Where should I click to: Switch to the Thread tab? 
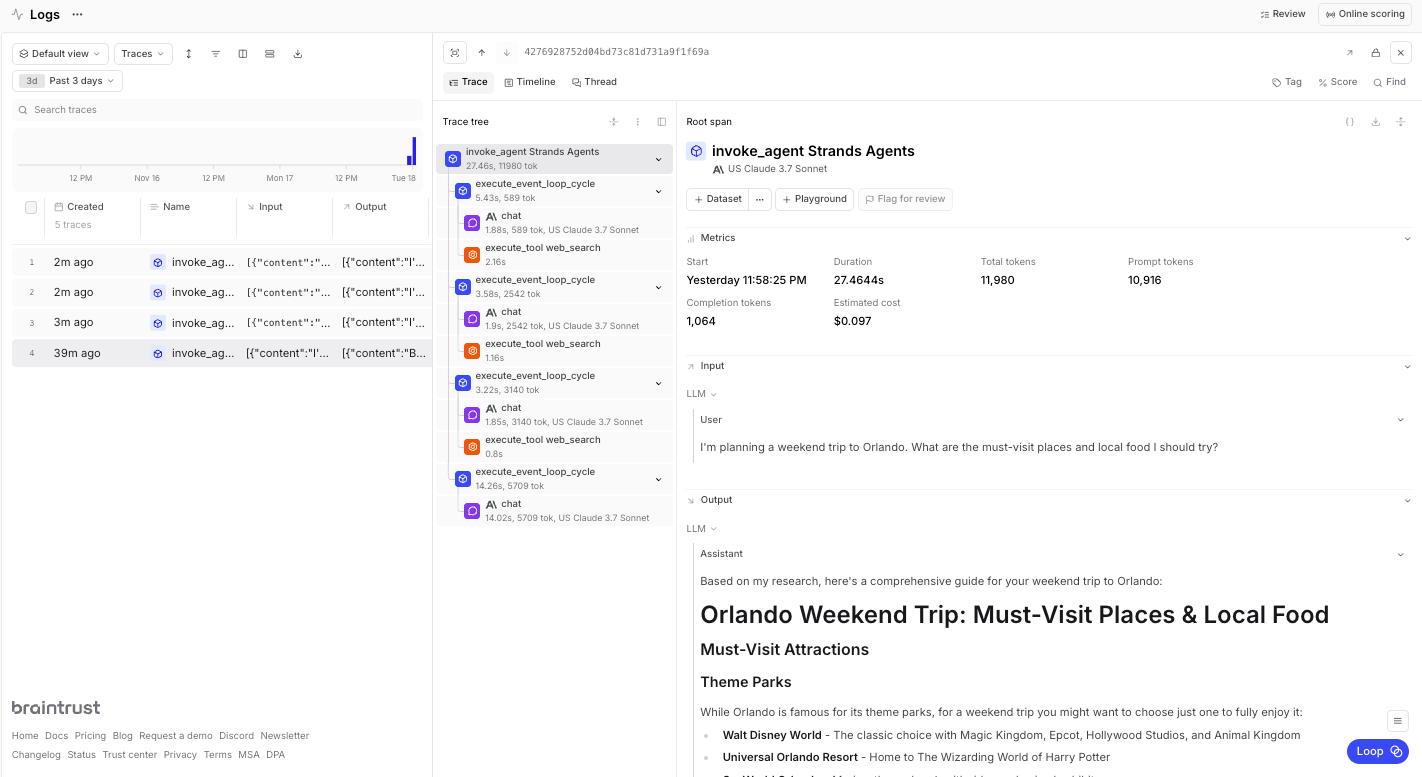(x=595, y=82)
